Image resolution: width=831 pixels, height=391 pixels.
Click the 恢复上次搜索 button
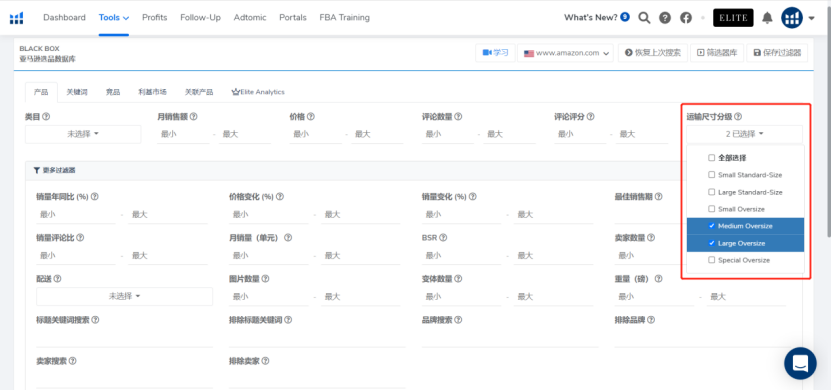653,53
